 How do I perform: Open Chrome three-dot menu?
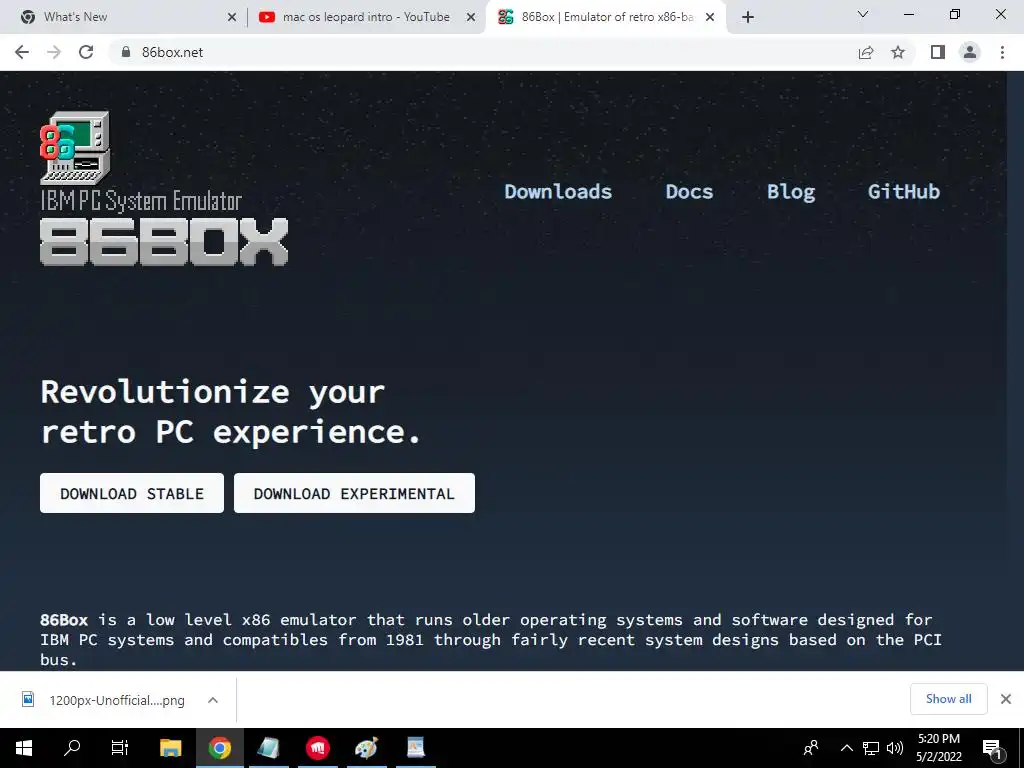point(1002,52)
